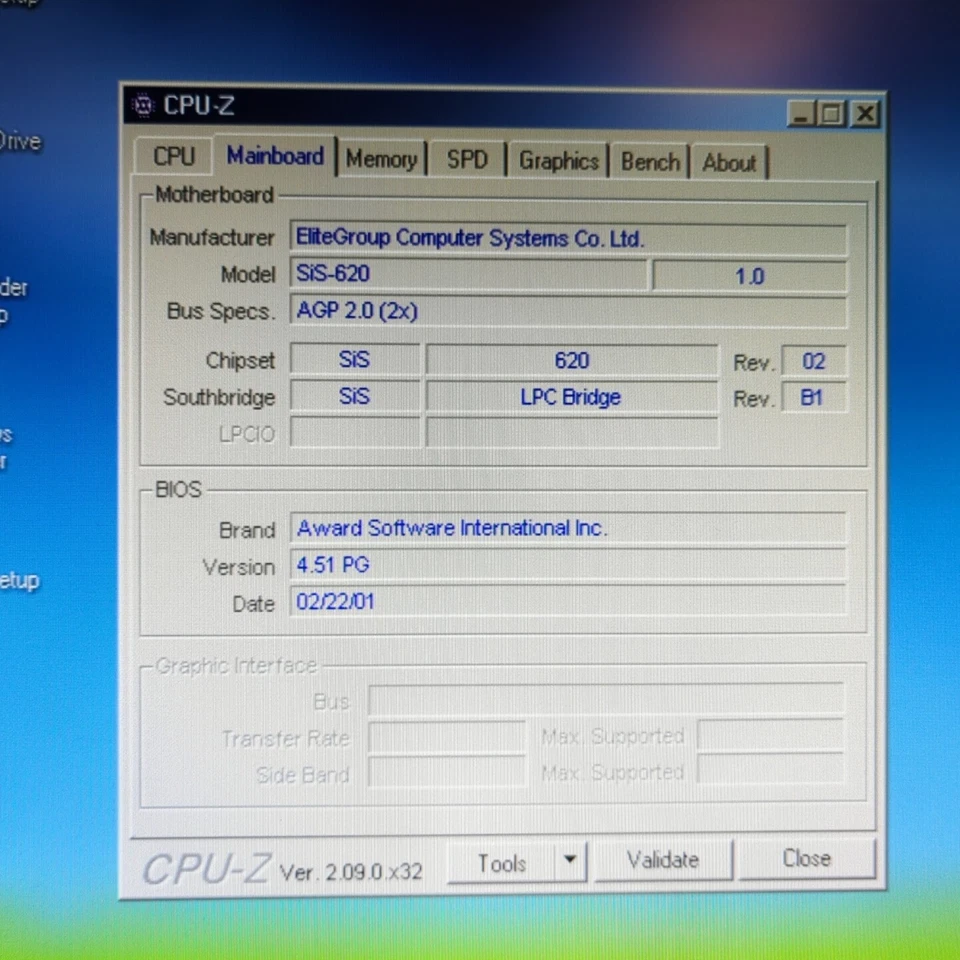960x960 pixels.
Task: Click the CPU-Z title bar icon
Action: coord(144,106)
